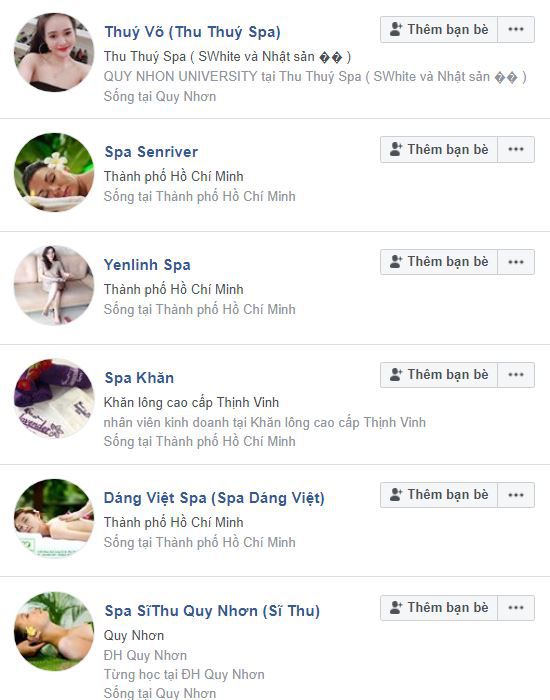Send friend request to Yenlinh Spa

tap(439, 262)
